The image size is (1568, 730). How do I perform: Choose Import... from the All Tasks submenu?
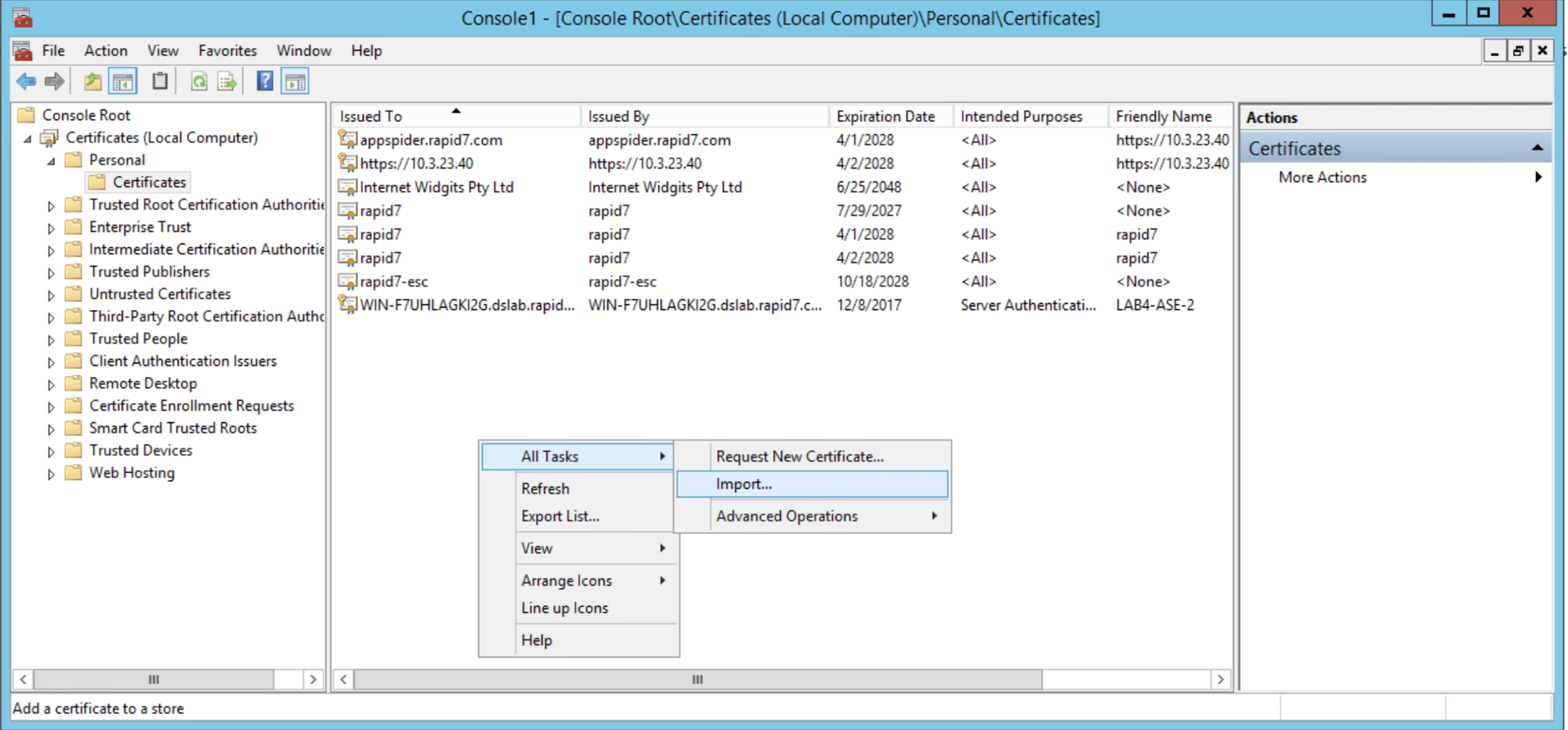coord(744,485)
